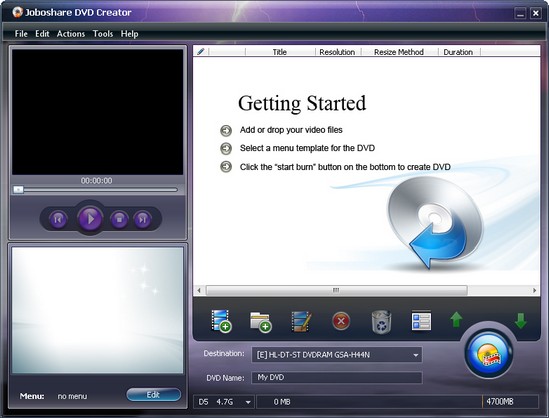Screen dimensions: 549x418
Task: Click the preview seek slider handle
Action: (18, 190)
